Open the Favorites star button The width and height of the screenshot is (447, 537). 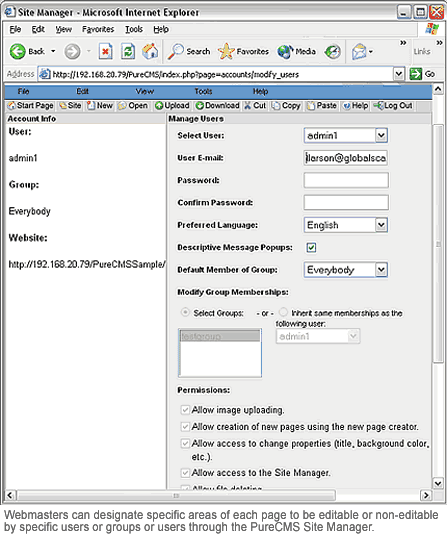point(243,52)
